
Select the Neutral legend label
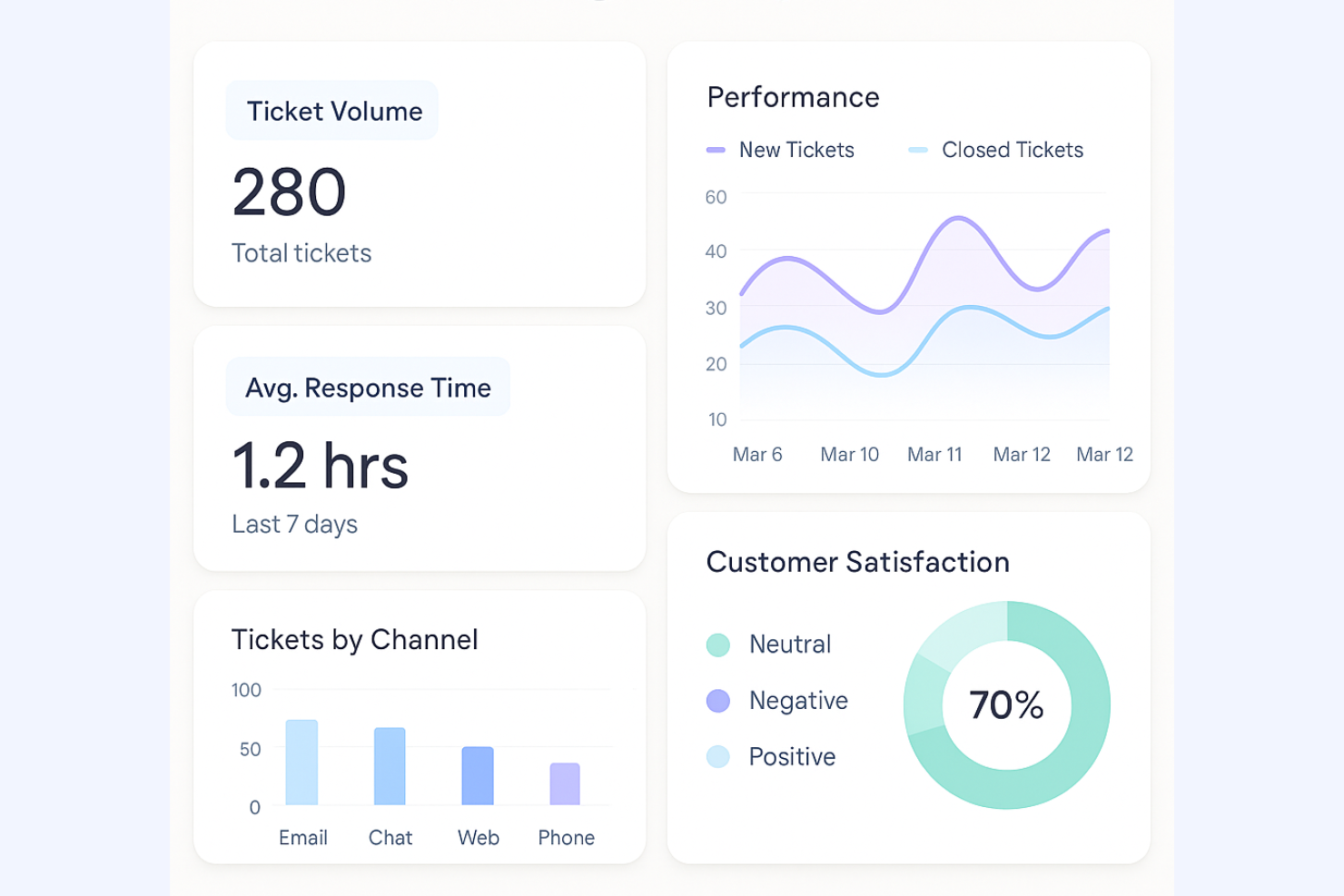pos(790,645)
